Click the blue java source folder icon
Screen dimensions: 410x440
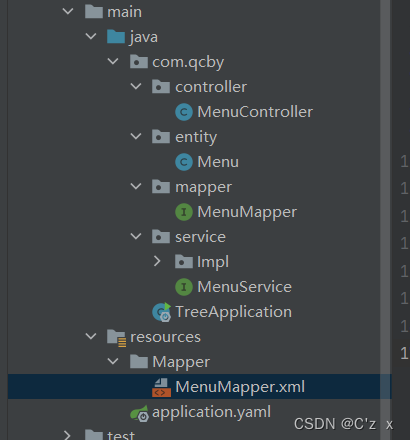point(116,37)
